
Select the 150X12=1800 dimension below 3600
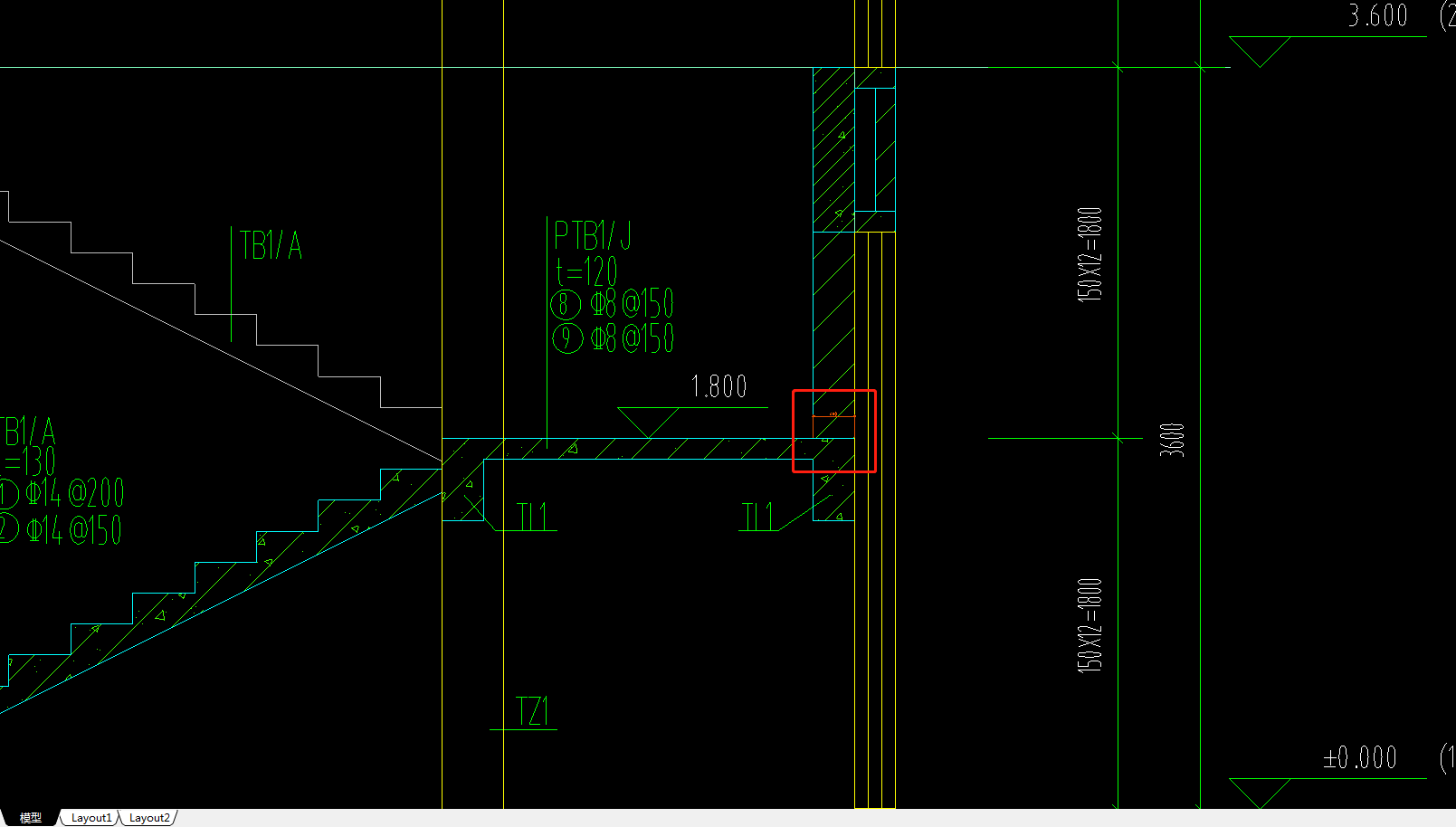(1090, 626)
